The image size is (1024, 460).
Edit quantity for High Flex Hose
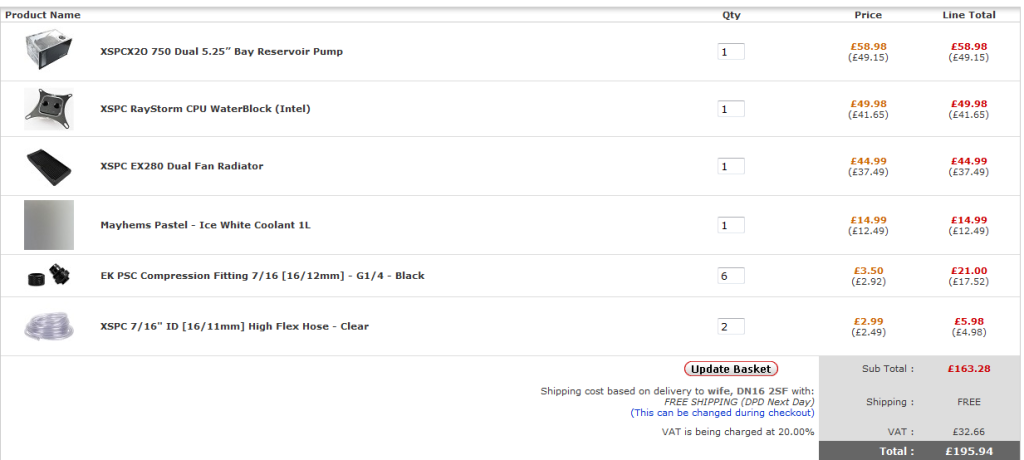[730, 326]
